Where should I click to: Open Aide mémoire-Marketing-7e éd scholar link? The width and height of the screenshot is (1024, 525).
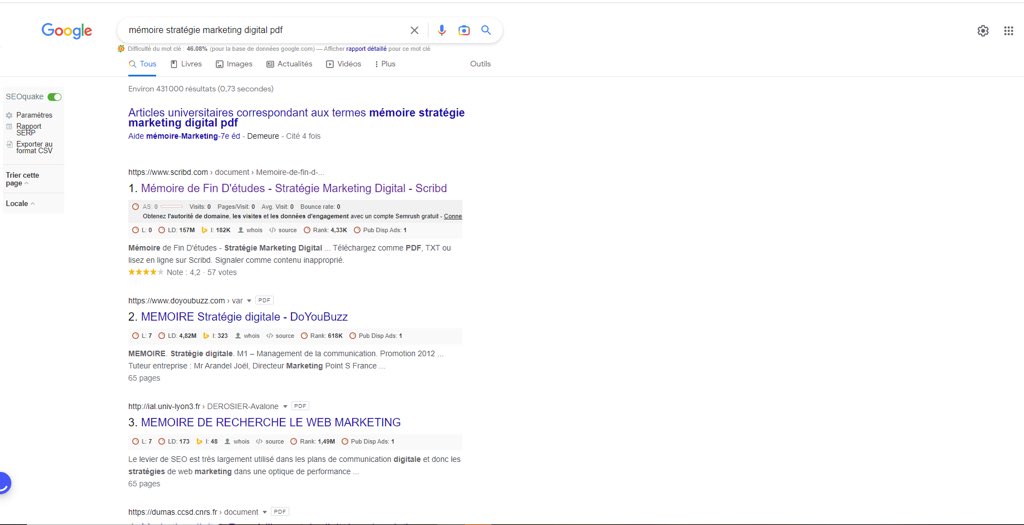point(184,136)
